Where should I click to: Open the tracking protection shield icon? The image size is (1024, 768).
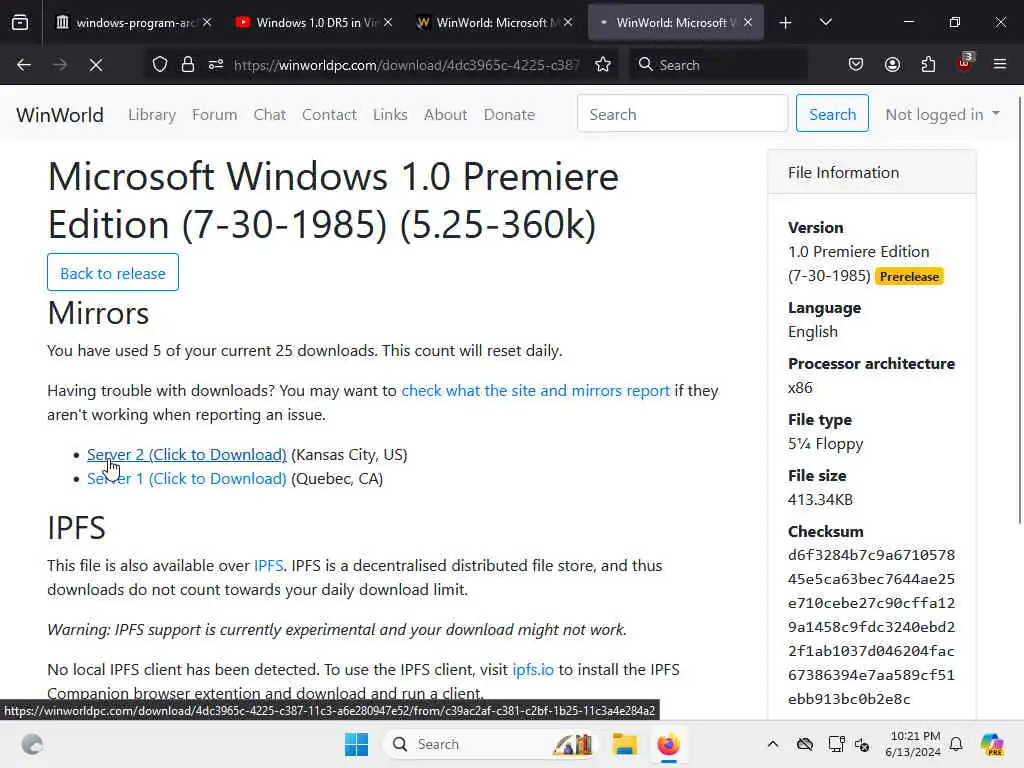(x=160, y=65)
